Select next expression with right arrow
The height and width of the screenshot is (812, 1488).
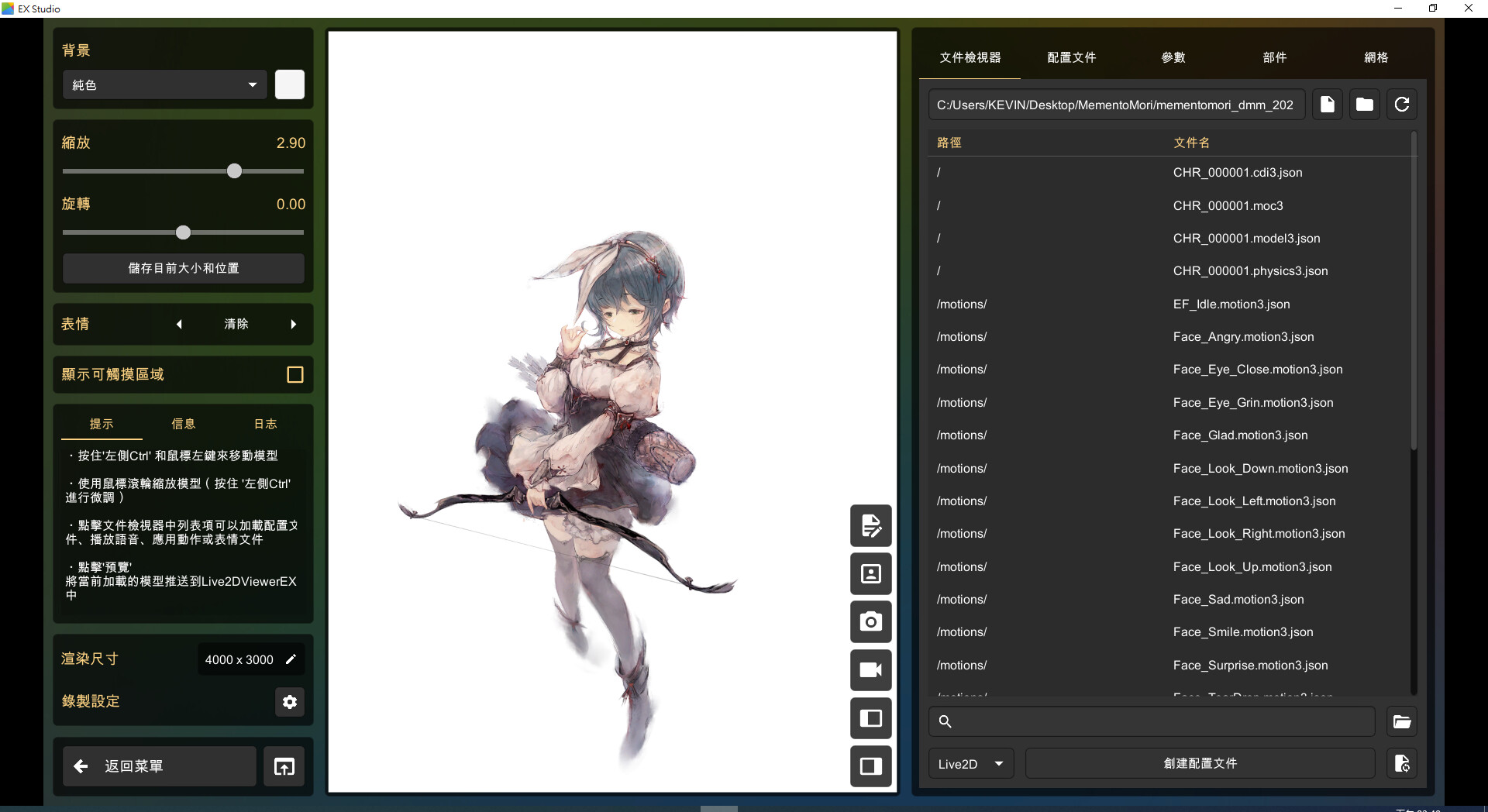[294, 325]
